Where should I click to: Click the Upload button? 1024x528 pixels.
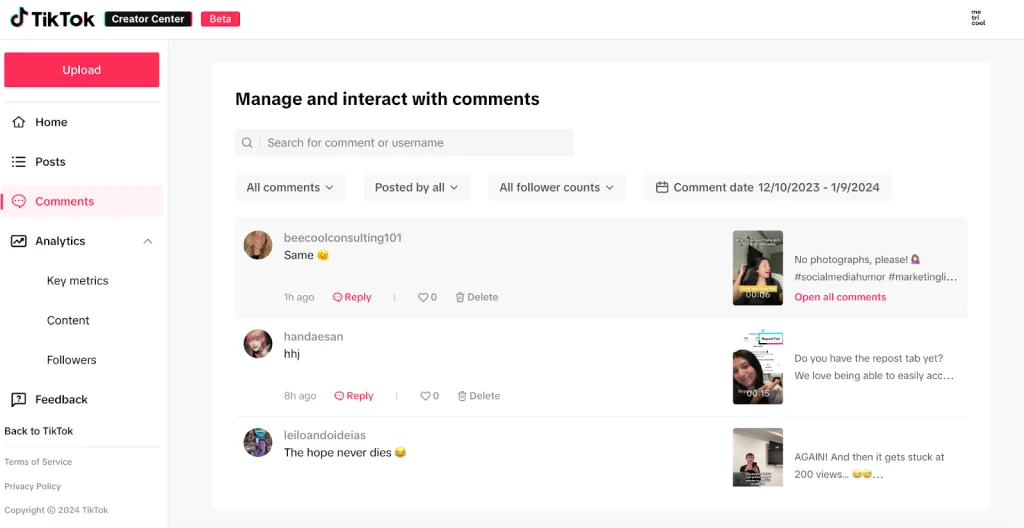pyautogui.click(x=82, y=70)
